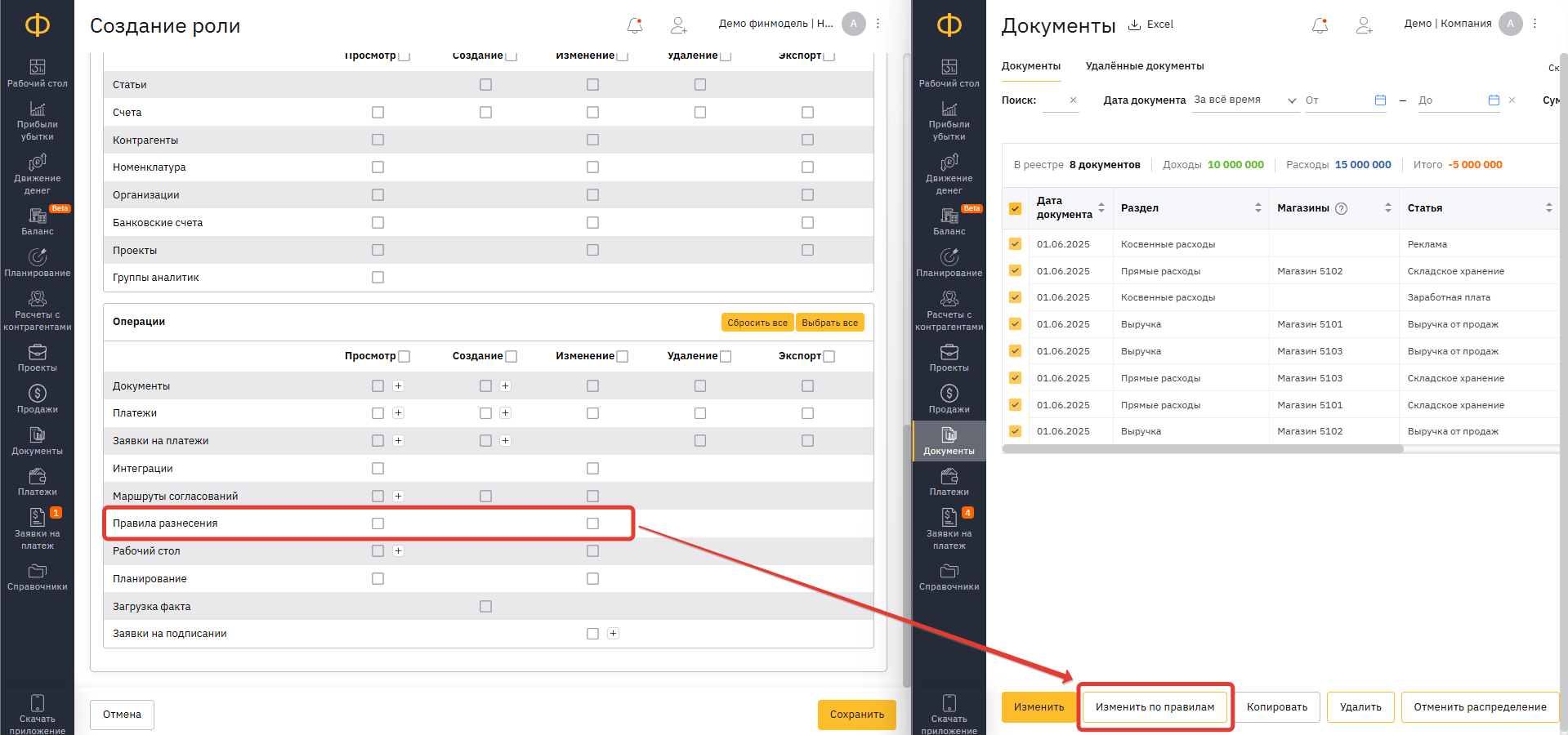This screenshot has width=1568, height=735.
Task: Clear the Поиск field with its X icon
Action: pos(1073,100)
